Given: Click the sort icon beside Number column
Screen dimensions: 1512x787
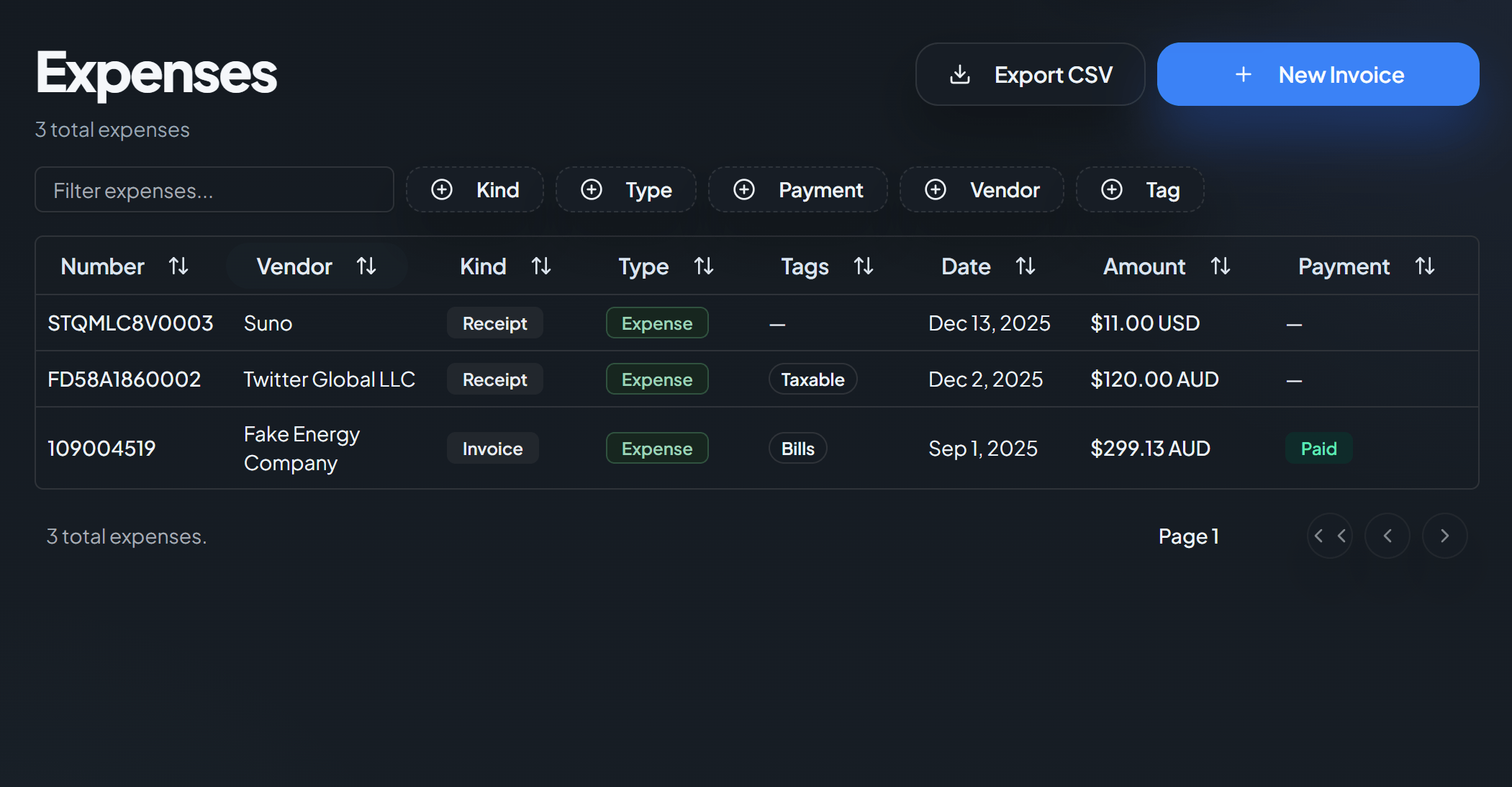Looking at the screenshot, I should (x=178, y=266).
